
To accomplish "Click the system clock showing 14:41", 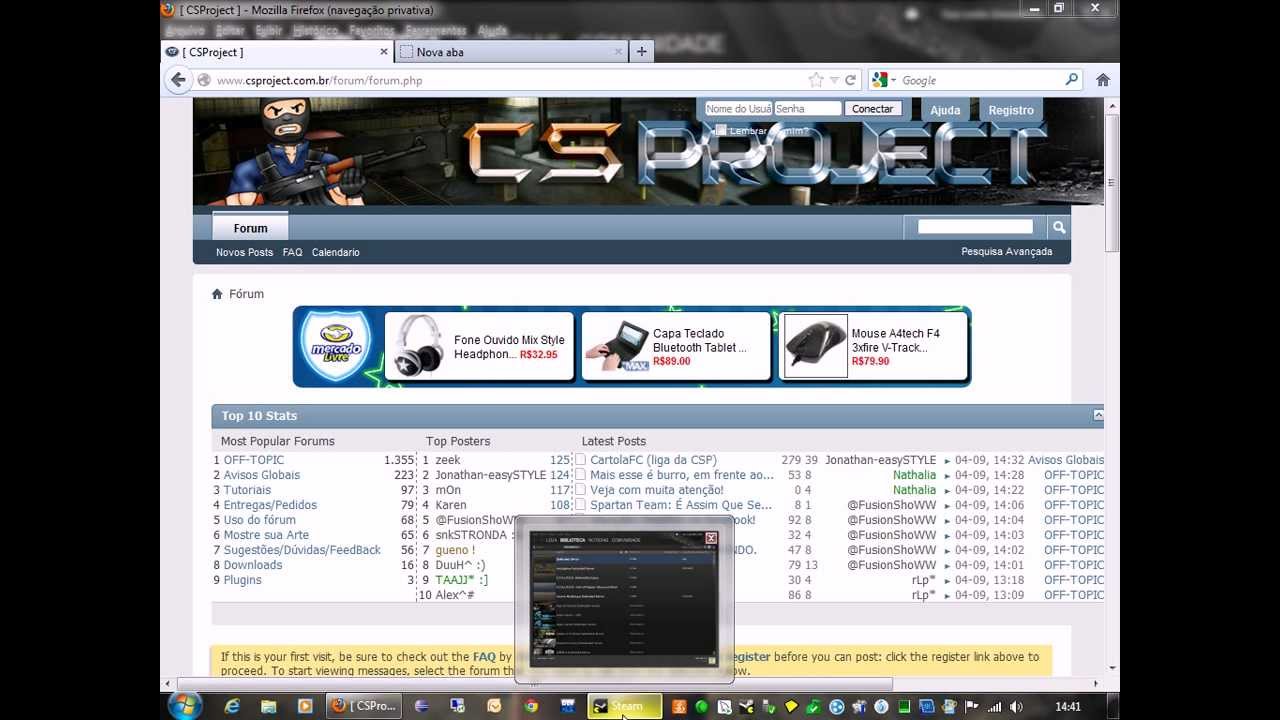I will click(x=1068, y=707).
